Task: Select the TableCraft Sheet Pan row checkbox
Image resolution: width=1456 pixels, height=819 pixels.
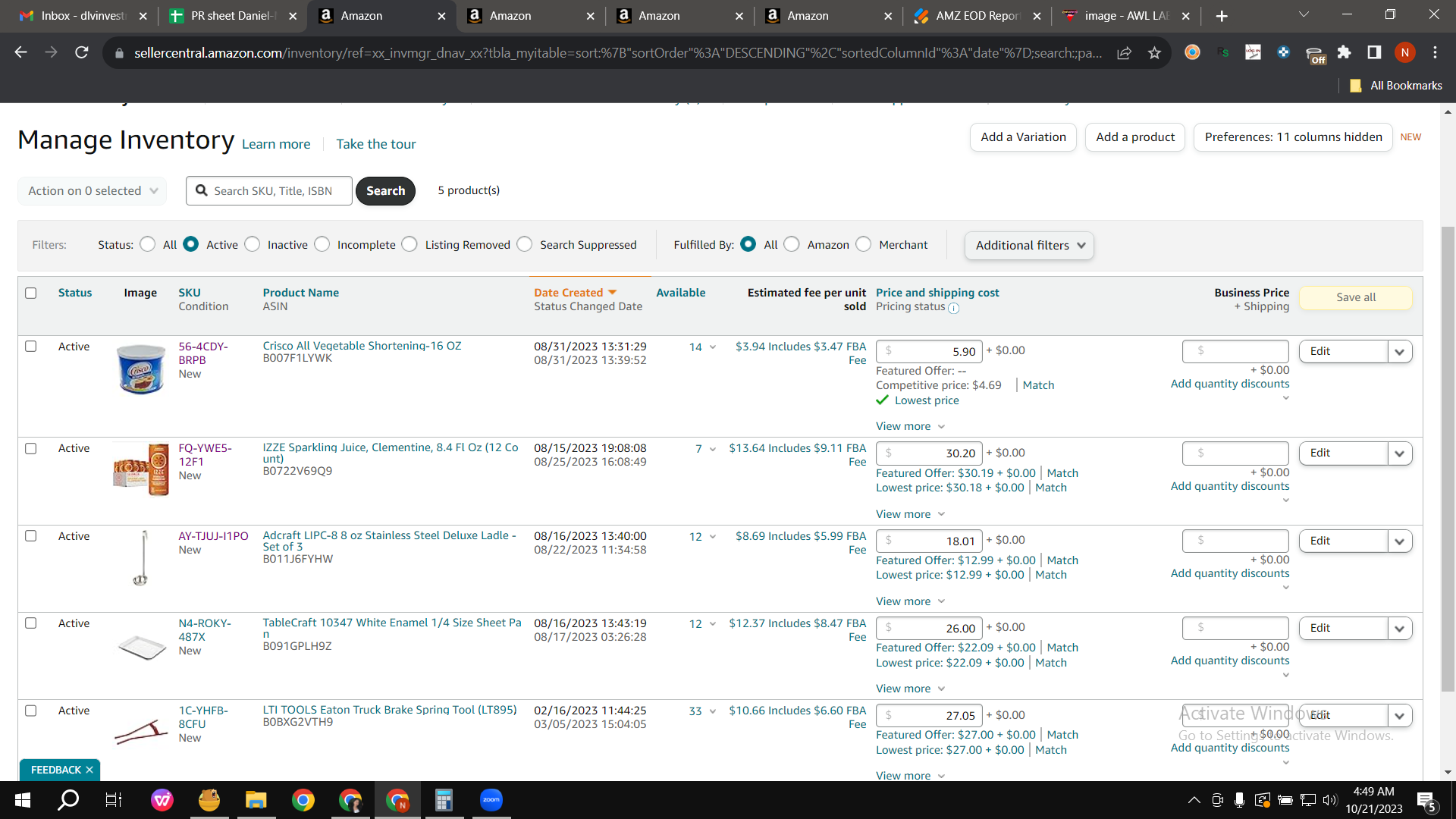Action: pyautogui.click(x=30, y=623)
